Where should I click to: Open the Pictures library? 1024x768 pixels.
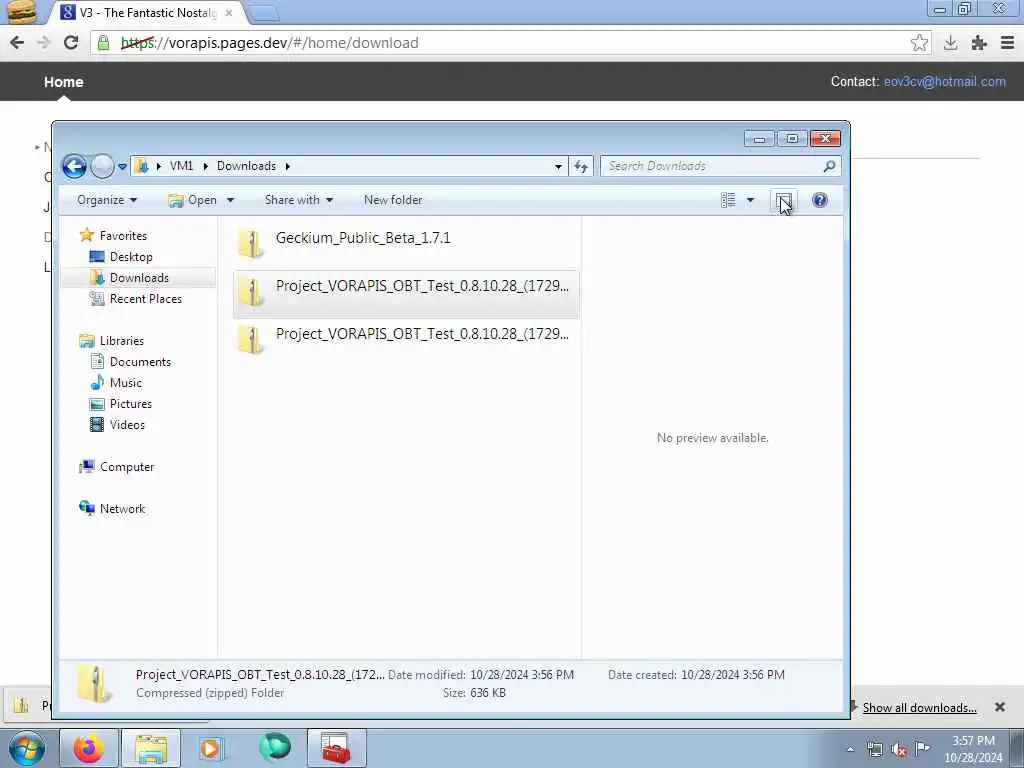(x=120, y=404)
